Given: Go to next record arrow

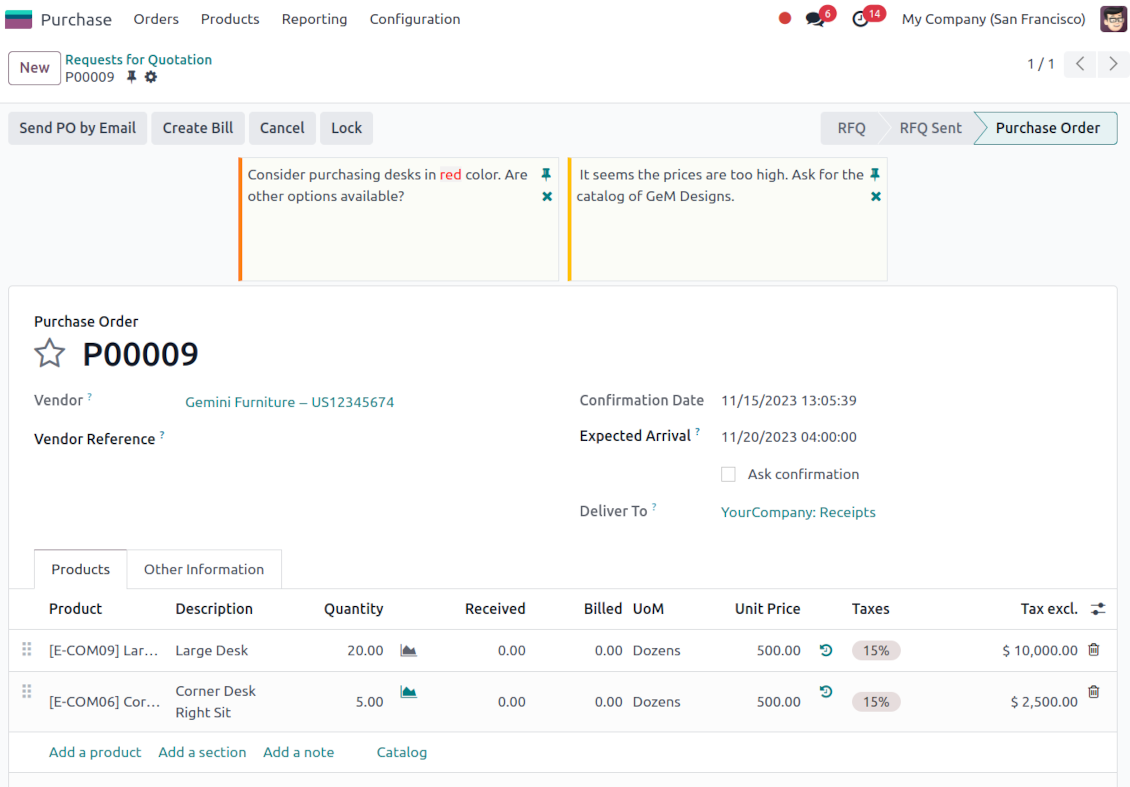Looking at the screenshot, I should coord(1112,64).
